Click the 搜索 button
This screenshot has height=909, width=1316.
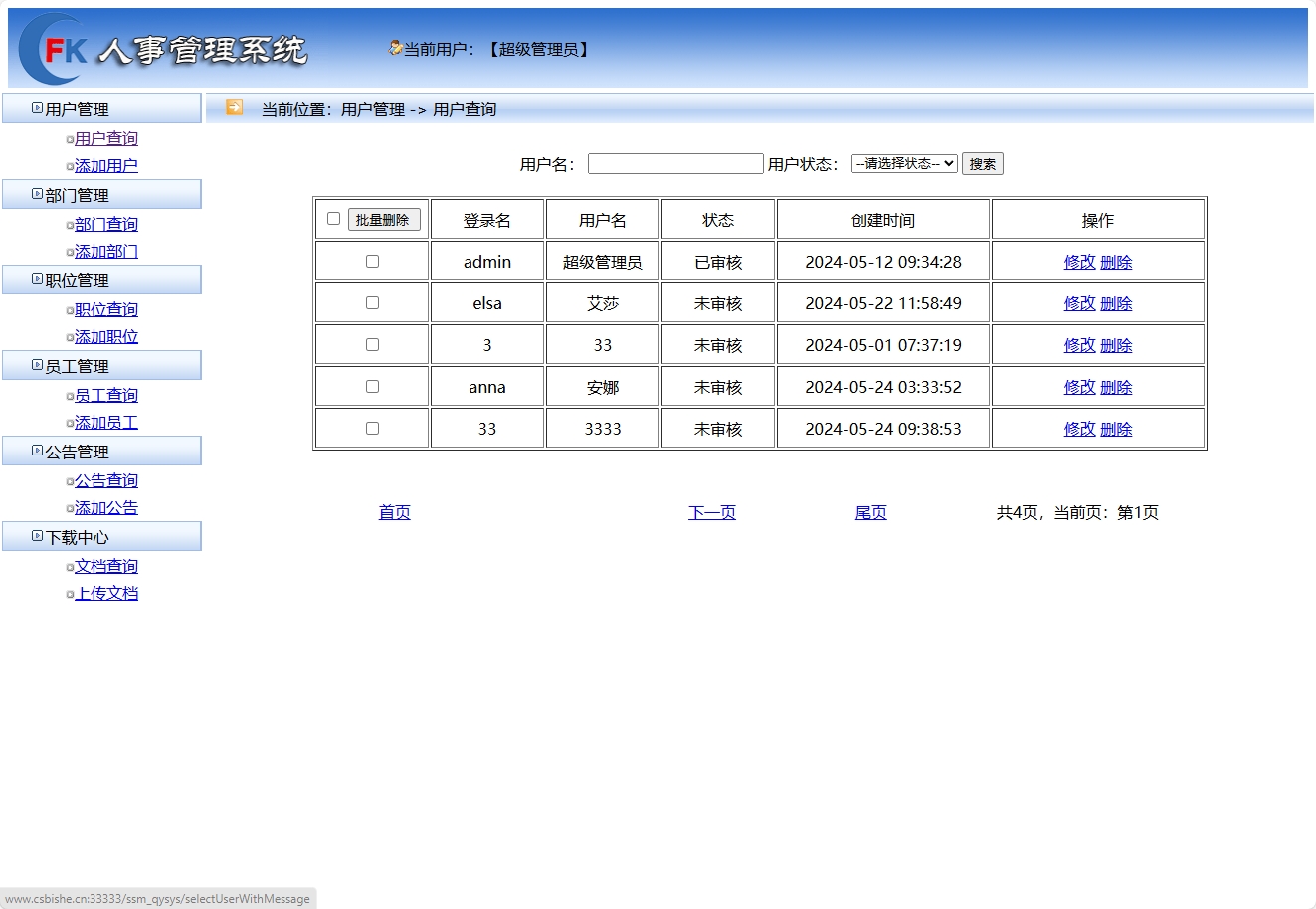point(982,163)
